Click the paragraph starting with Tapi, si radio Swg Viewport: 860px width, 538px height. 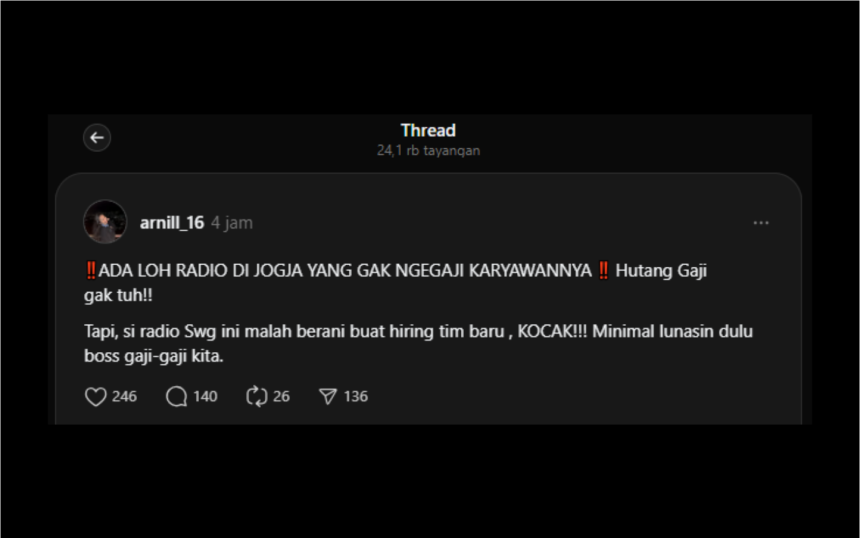pos(418,344)
